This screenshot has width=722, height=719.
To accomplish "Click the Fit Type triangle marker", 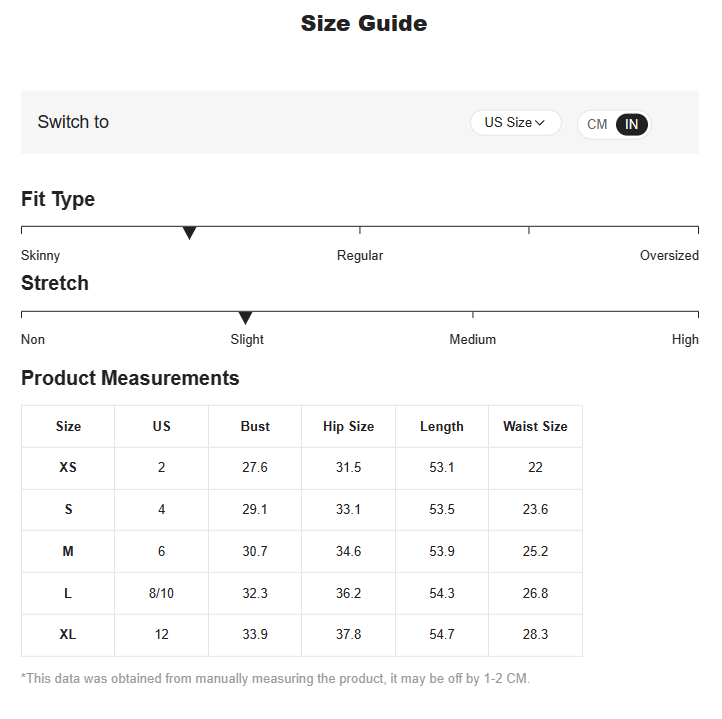I will [x=189, y=233].
